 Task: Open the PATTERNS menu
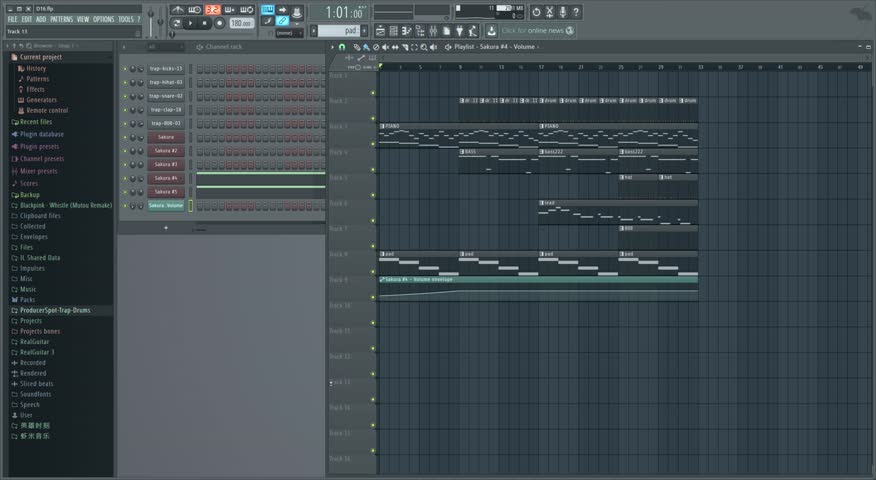coord(61,19)
